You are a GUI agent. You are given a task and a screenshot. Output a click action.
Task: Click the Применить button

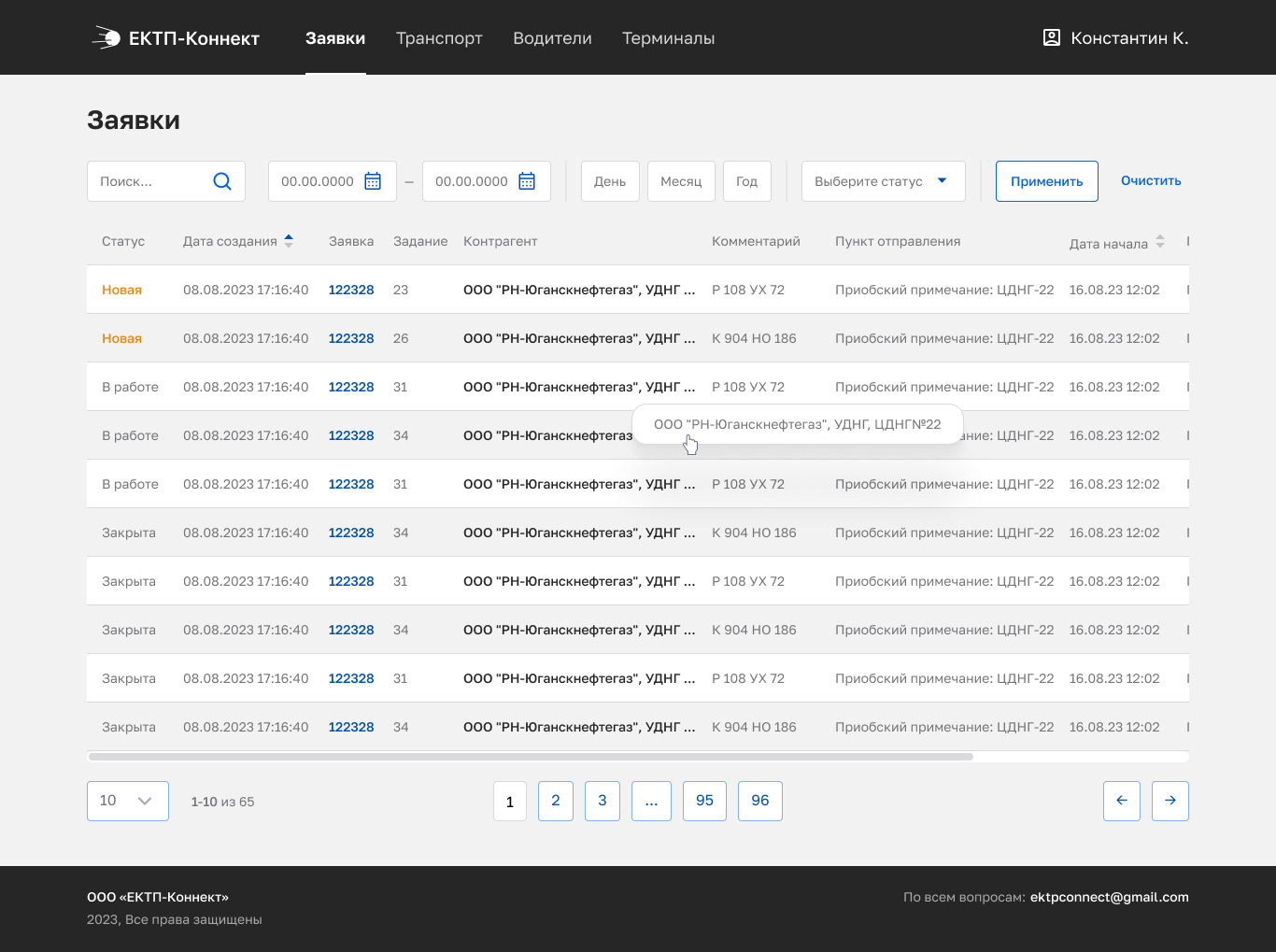coord(1047,181)
